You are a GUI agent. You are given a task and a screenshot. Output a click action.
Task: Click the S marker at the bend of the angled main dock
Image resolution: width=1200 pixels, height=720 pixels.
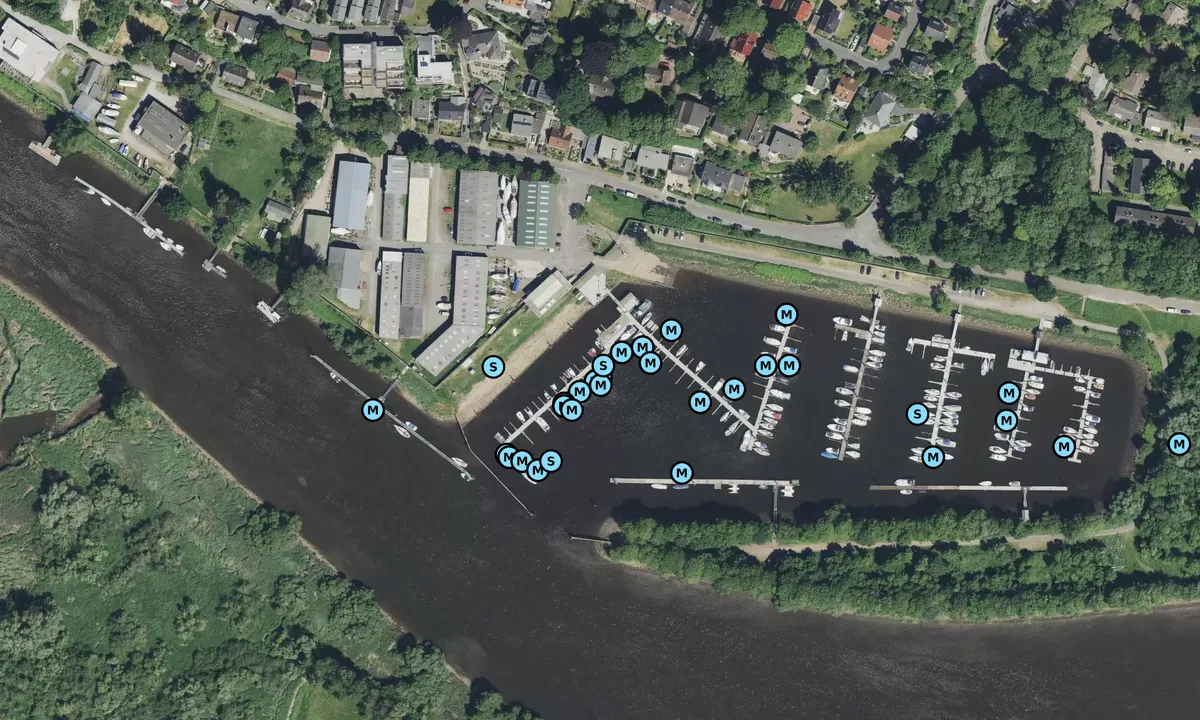tap(603, 365)
